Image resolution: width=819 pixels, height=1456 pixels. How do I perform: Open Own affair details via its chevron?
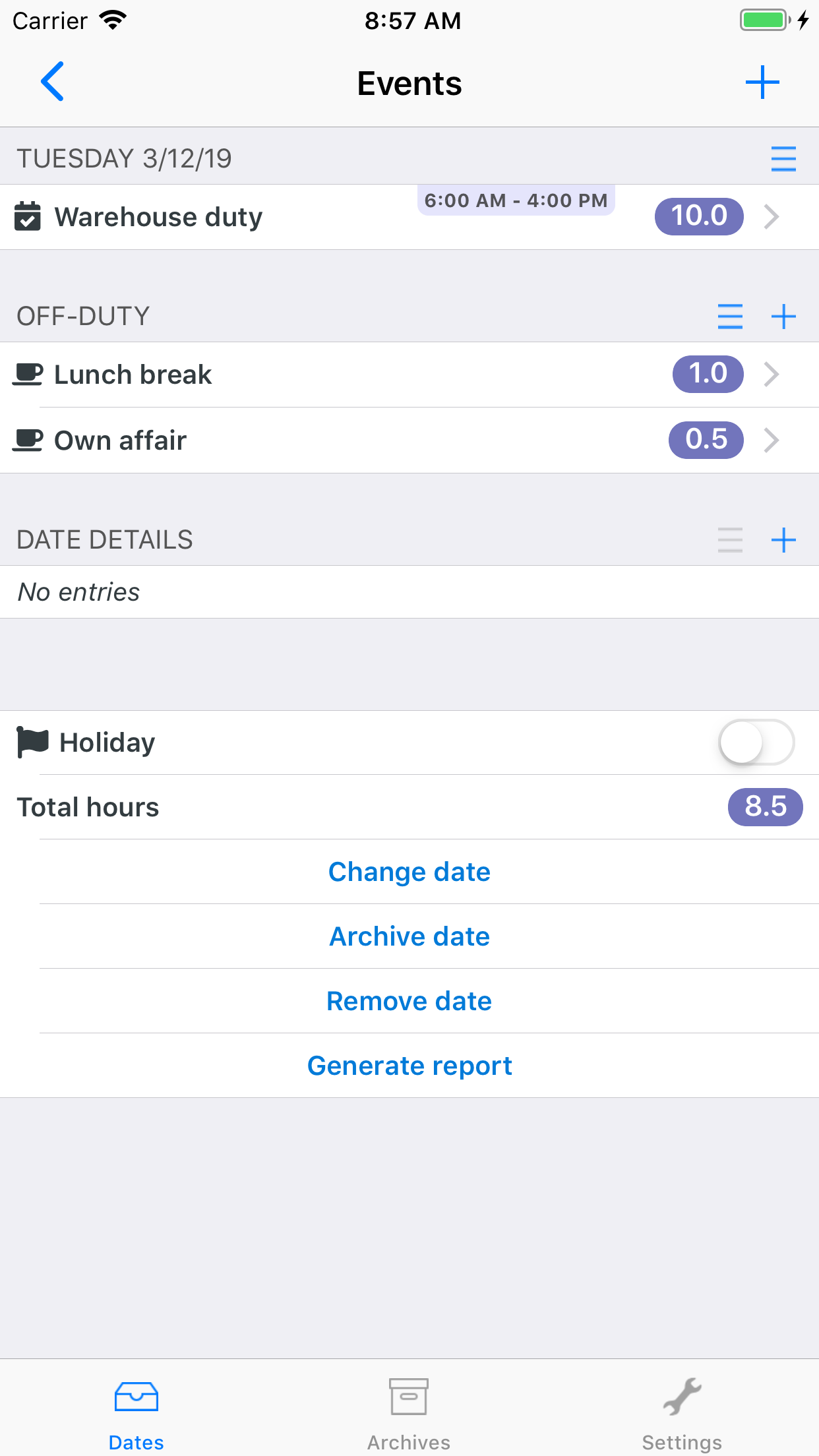(771, 440)
